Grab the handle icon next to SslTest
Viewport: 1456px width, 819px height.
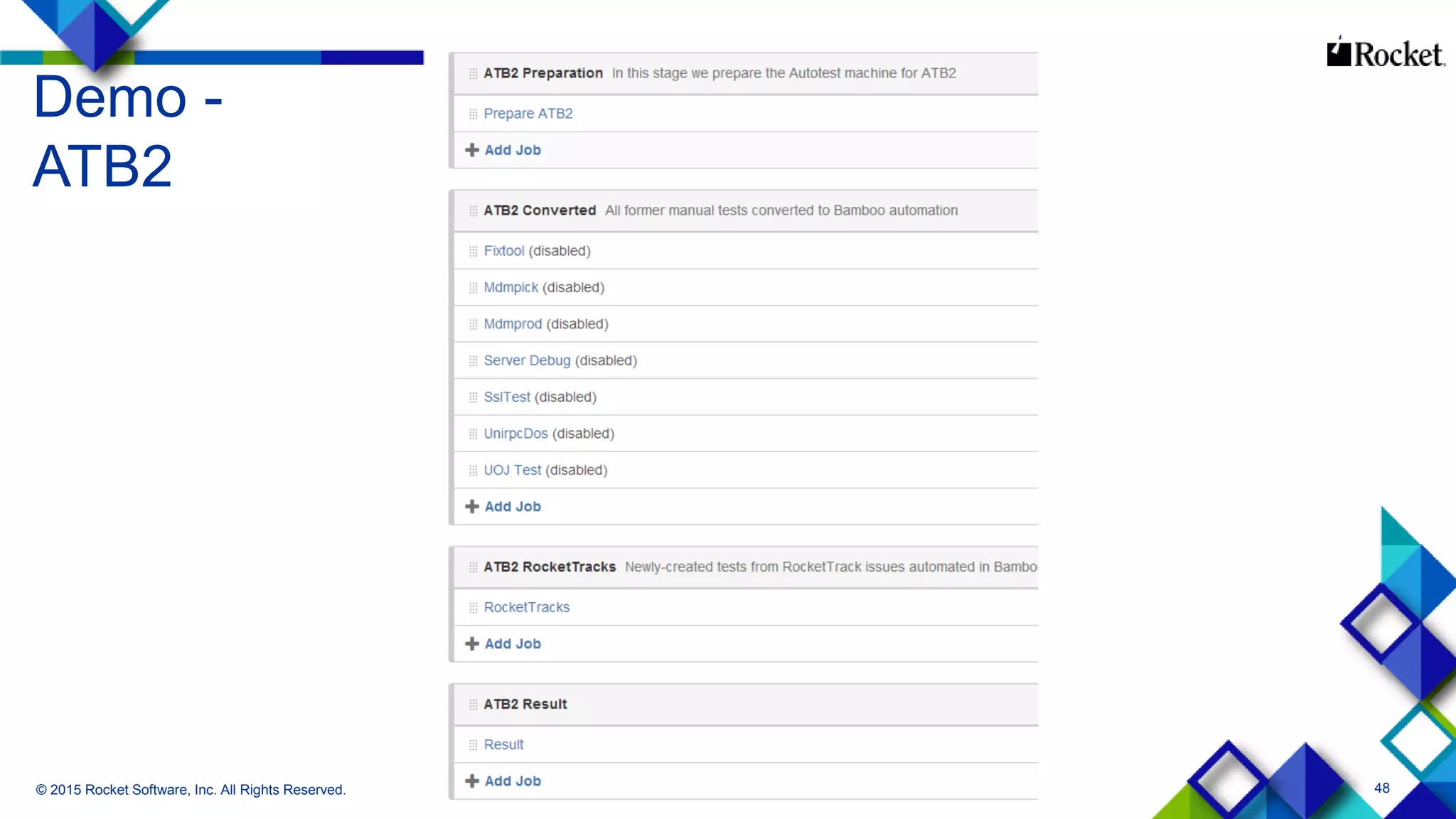pos(473,397)
